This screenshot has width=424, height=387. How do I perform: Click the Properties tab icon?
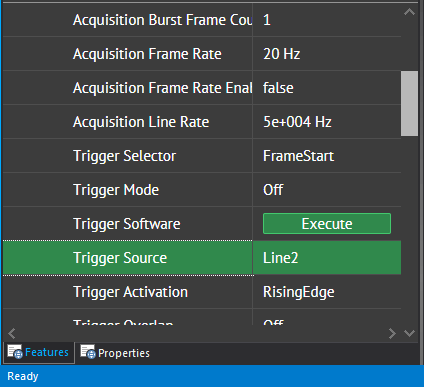click(88, 352)
